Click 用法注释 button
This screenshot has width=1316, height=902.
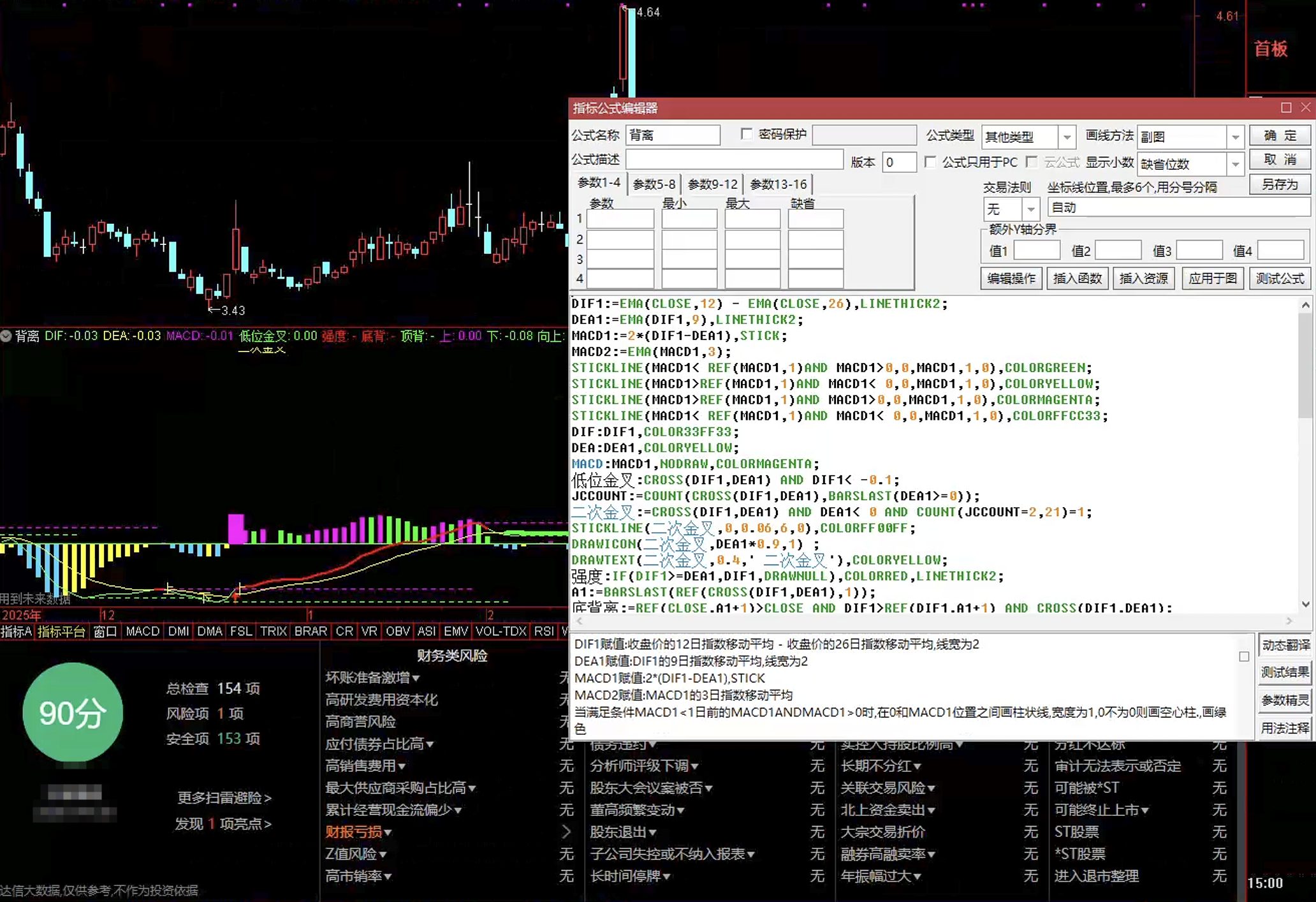[1285, 728]
